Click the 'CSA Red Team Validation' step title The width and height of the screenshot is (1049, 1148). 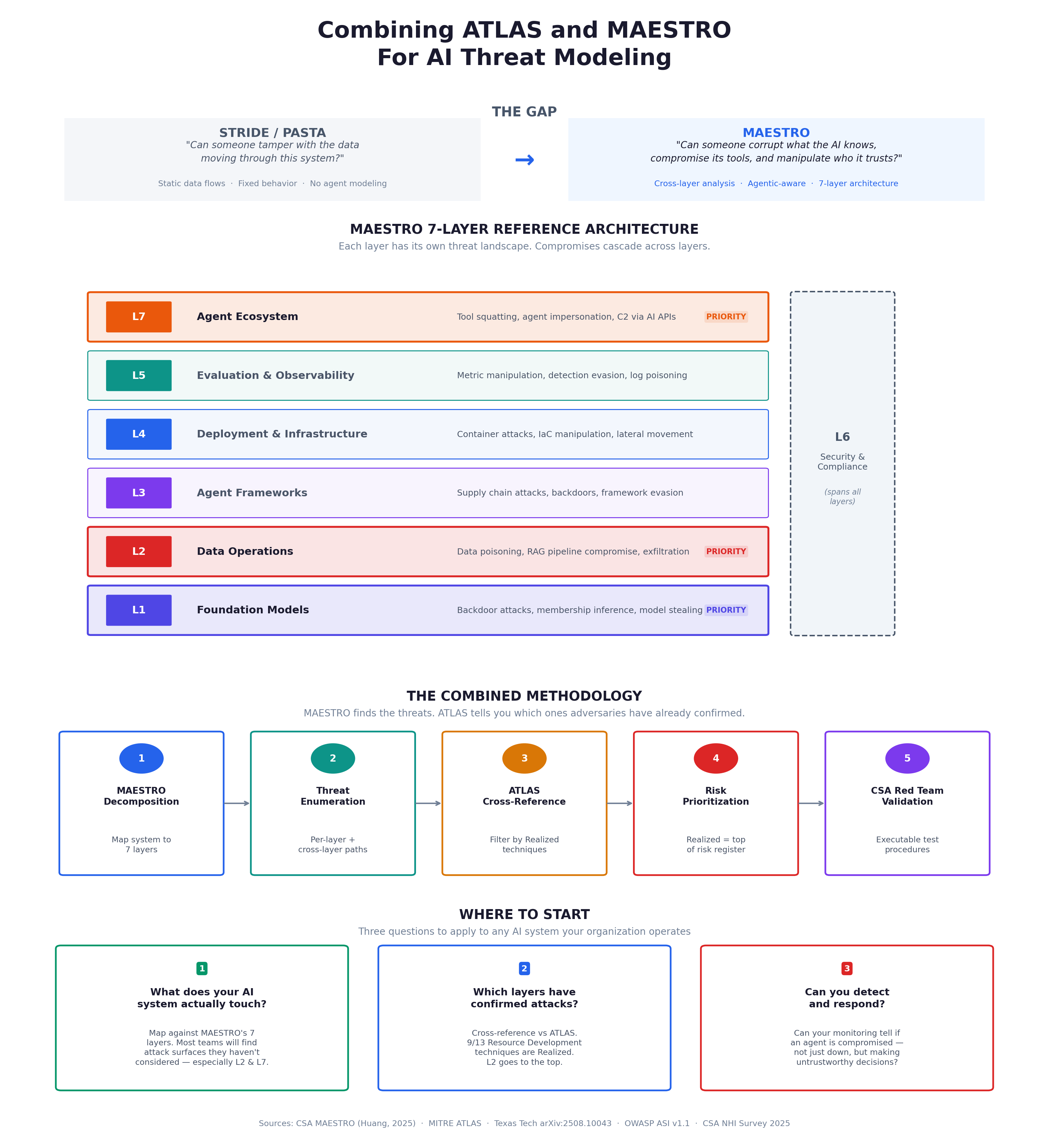pyautogui.click(x=907, y=796)
